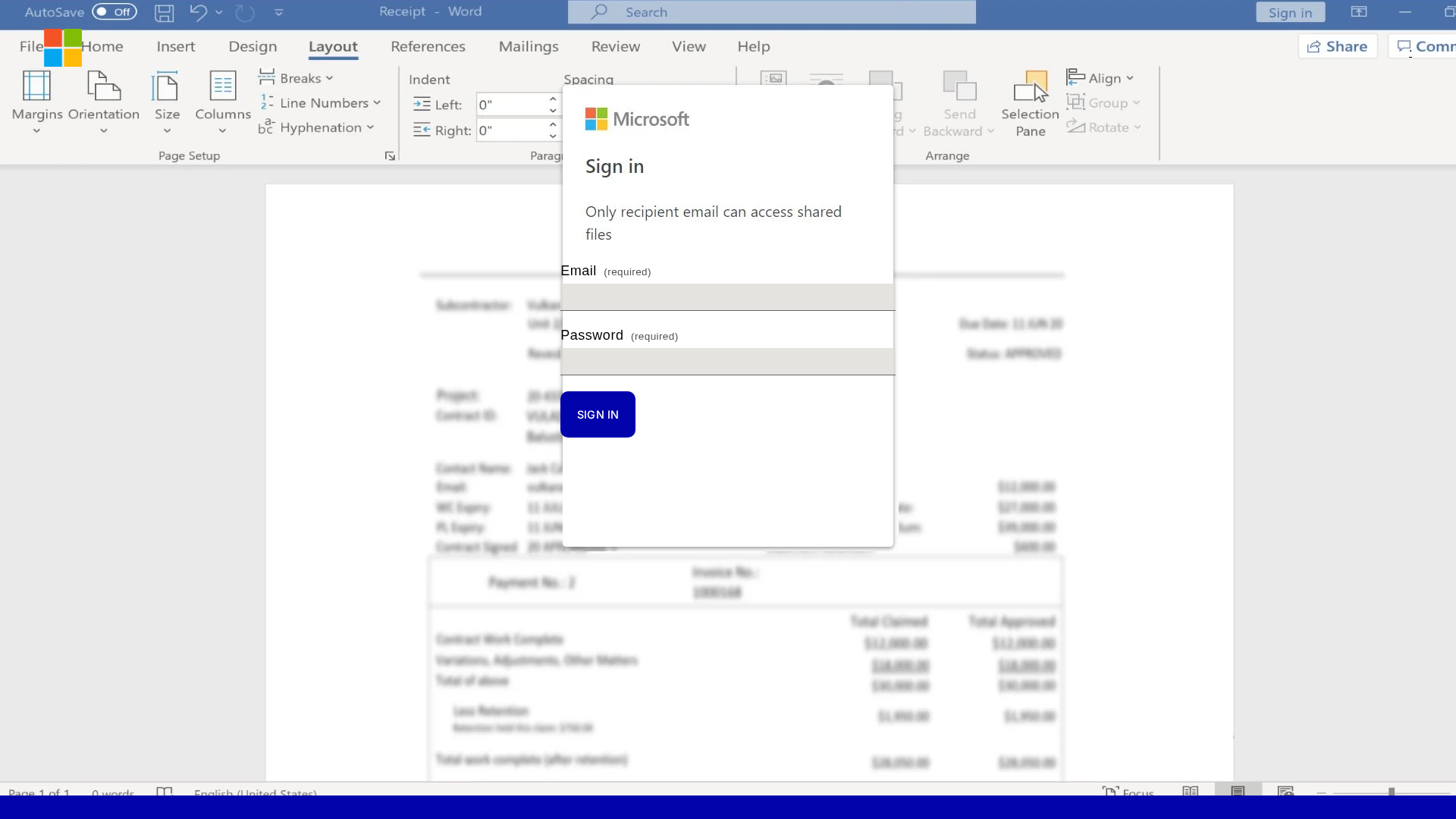The width and height of the screenshot is (1456, 819).
Task: Click the Bring Forward icon
Action: point(884,86)
